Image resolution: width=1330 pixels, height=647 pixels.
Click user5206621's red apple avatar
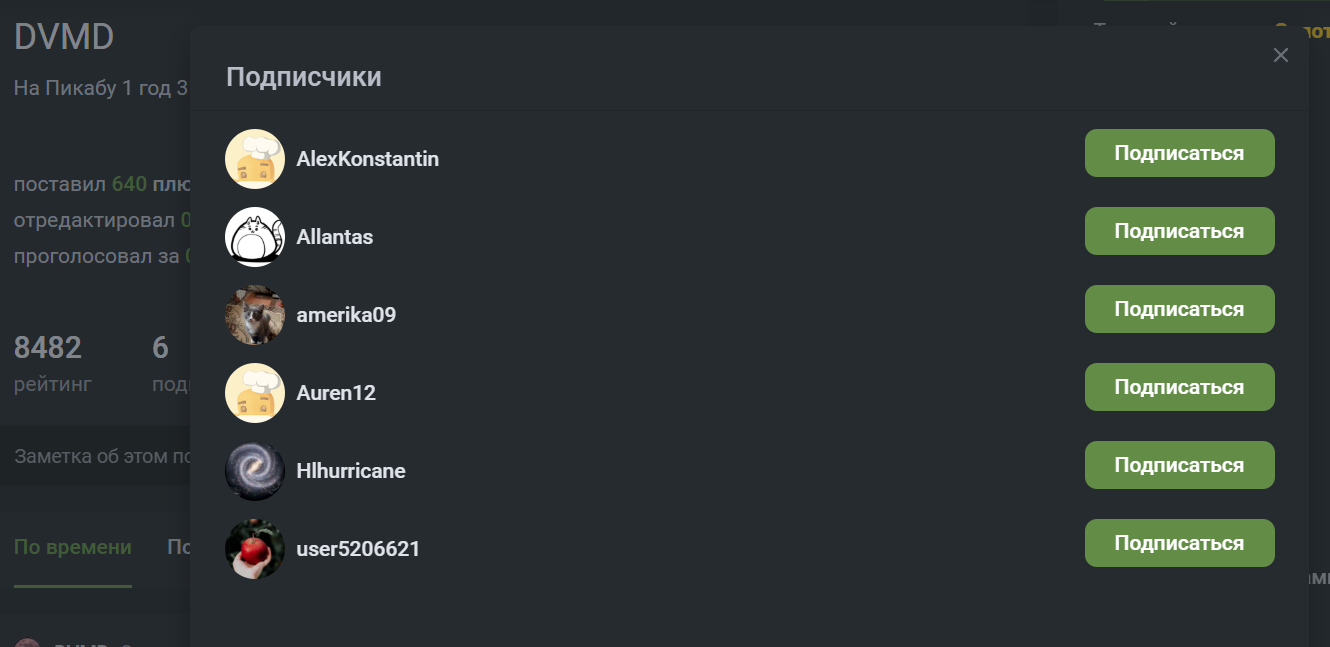(x=255, y=549)
